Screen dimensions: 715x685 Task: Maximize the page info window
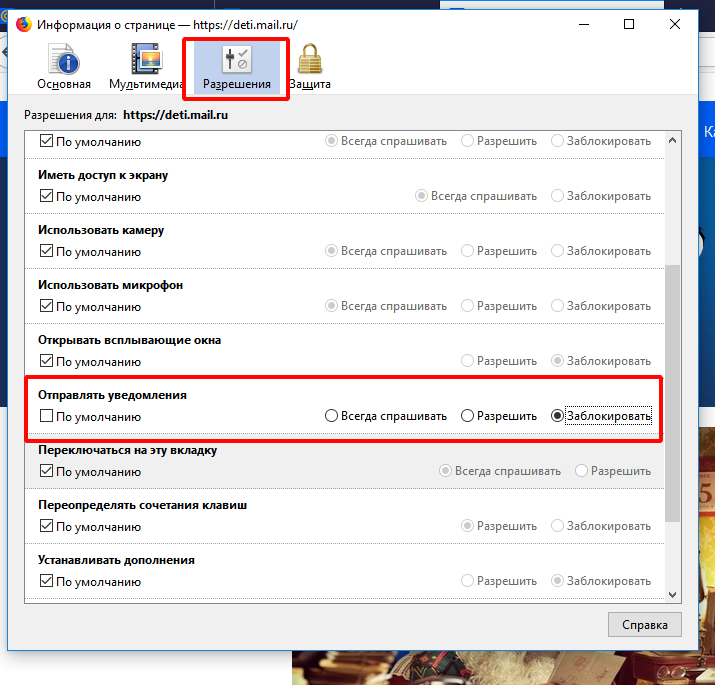pos(629,24)
